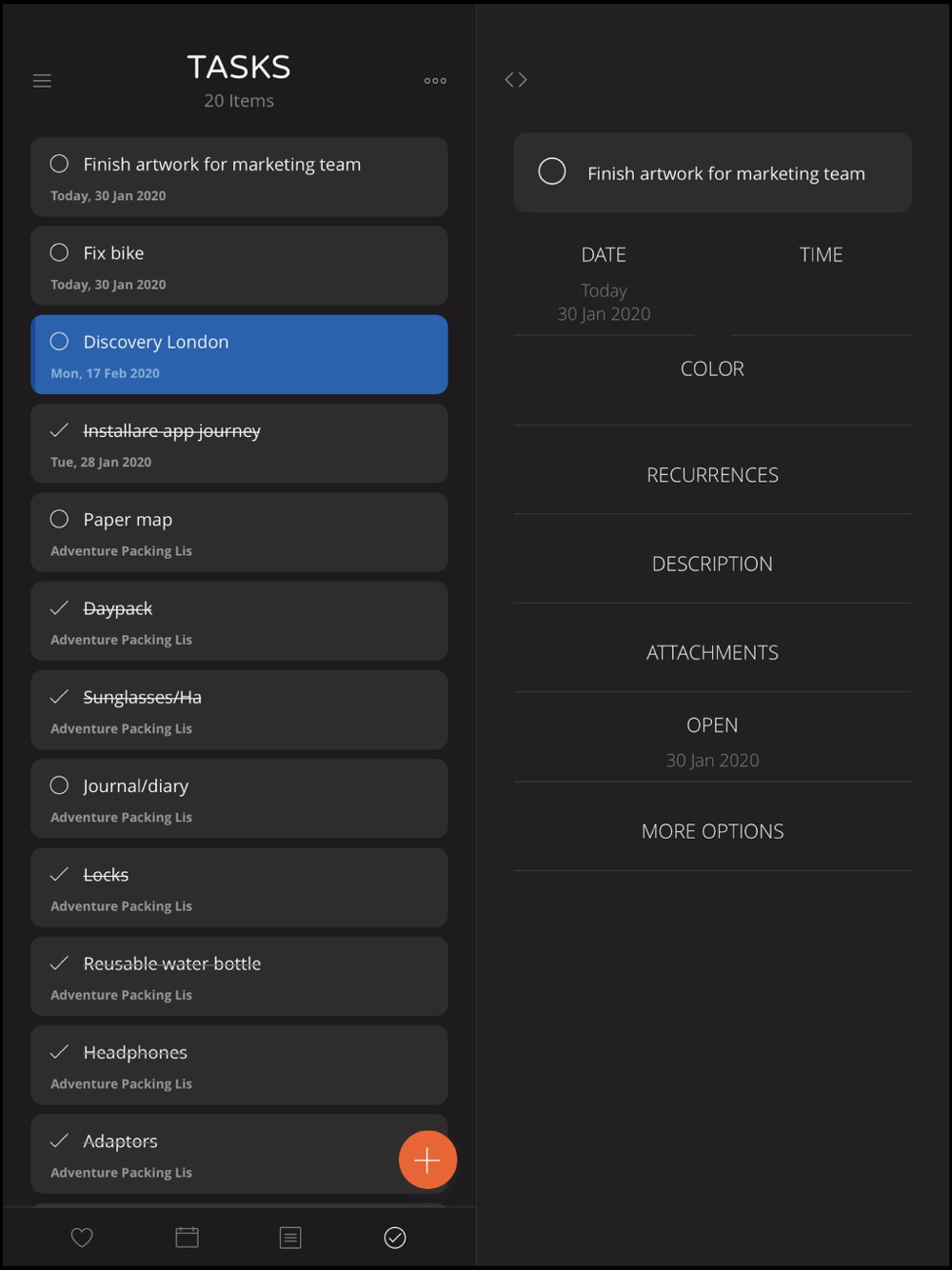Image resolution: width=952 pixels, height=1270 pixels.
Task: Tap the orange add task button
Action: point(427,1160)
